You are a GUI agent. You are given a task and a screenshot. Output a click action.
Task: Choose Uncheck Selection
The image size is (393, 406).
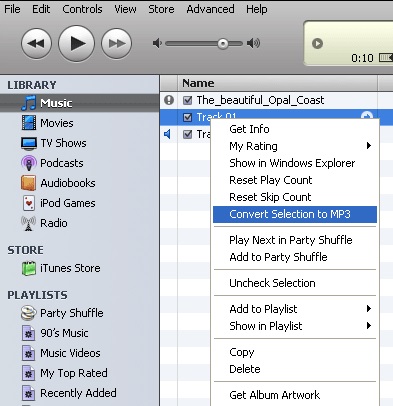tap(295, 283)
